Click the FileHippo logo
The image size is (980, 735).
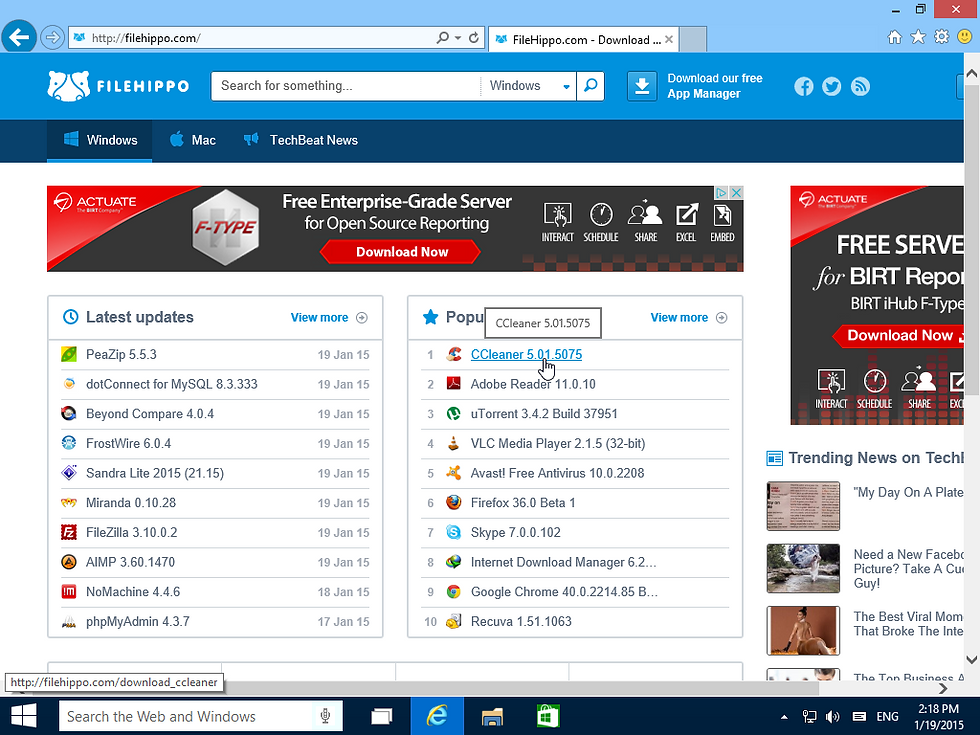point(118,86)
